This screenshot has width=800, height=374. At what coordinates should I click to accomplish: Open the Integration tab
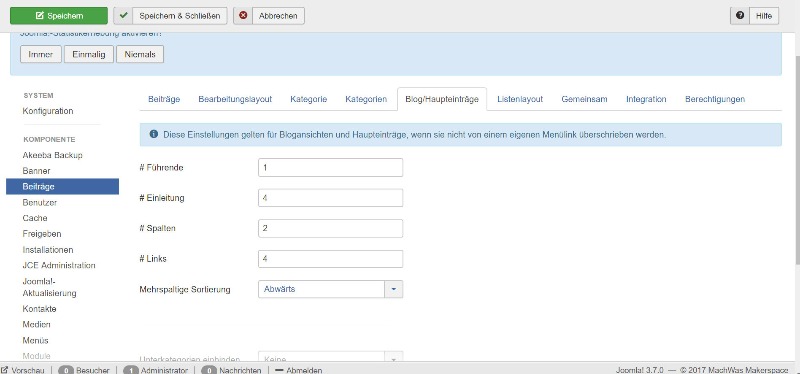click(646, 99)
